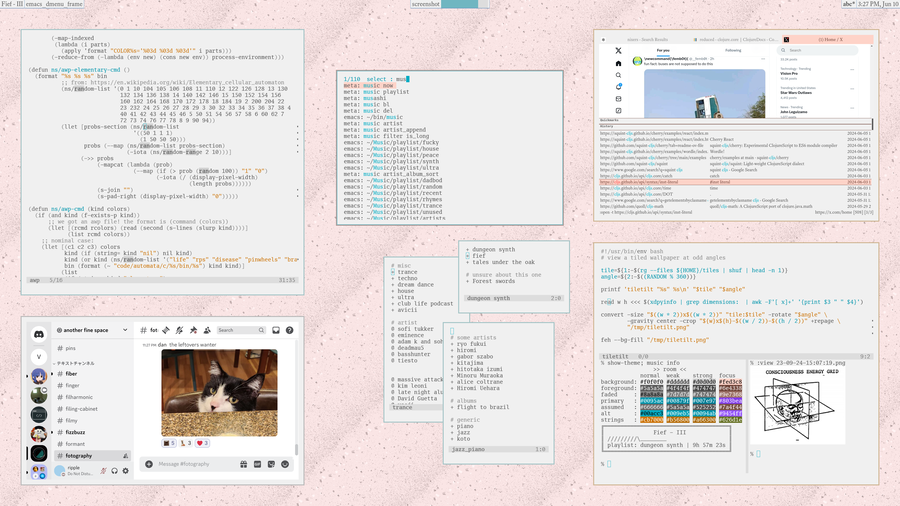Open more options beside 'Vision Pro' trend
The width and height of the screenshot is (900, 506).
[x=852, y=69]
